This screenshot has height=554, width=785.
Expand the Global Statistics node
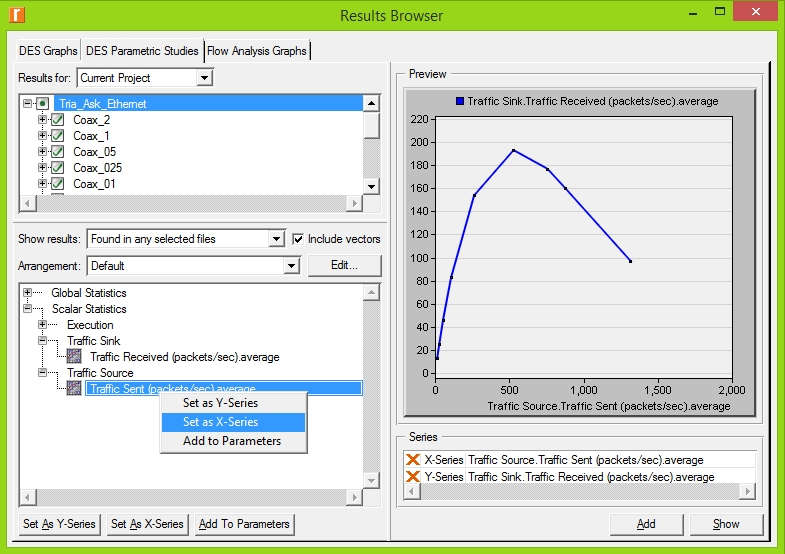(27, 292)
